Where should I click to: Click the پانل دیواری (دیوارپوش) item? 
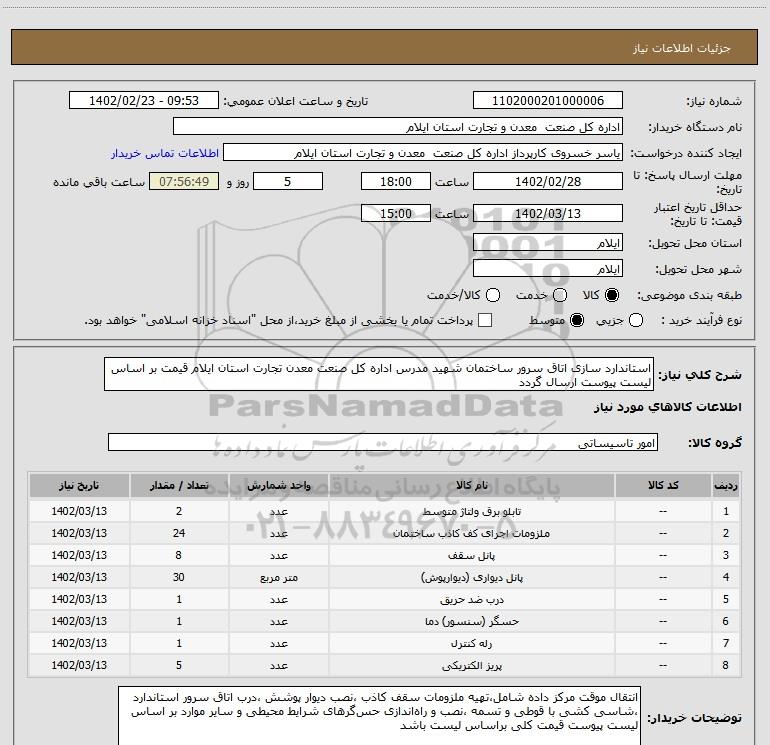471,578
